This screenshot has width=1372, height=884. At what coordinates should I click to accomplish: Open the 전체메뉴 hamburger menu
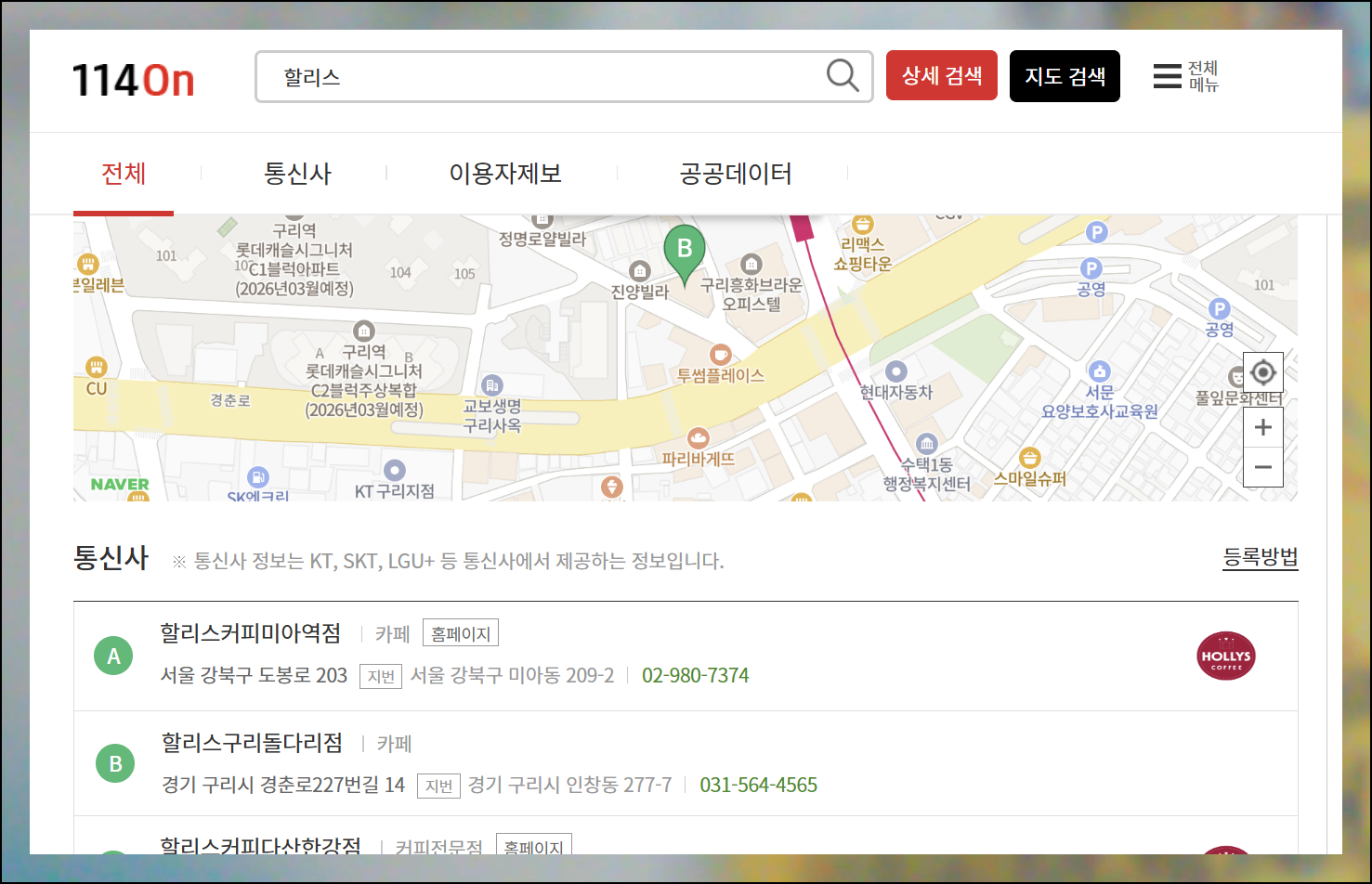click(1185, 76)
